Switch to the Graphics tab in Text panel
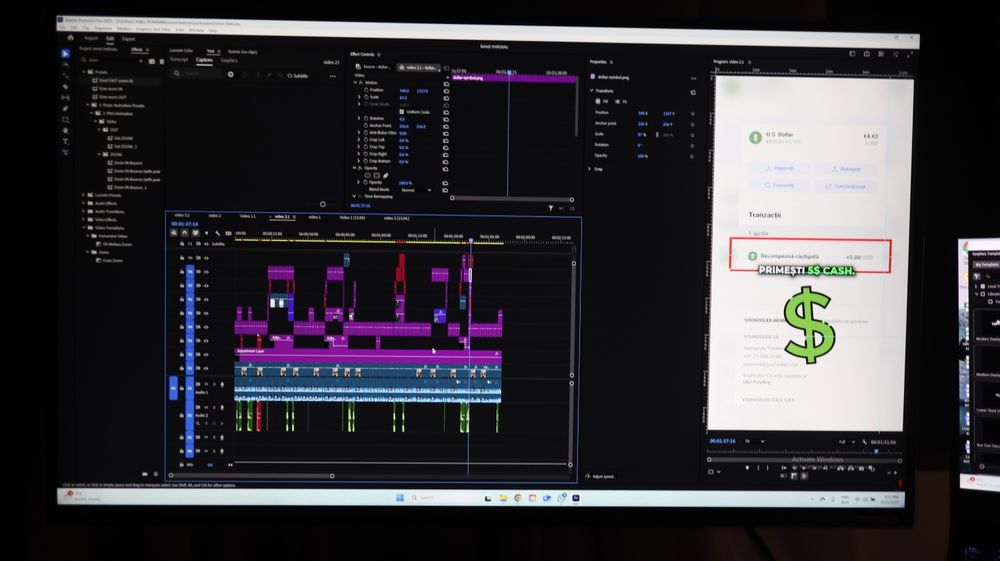Screen dimensions: 1000x561 tap(229, 61)
